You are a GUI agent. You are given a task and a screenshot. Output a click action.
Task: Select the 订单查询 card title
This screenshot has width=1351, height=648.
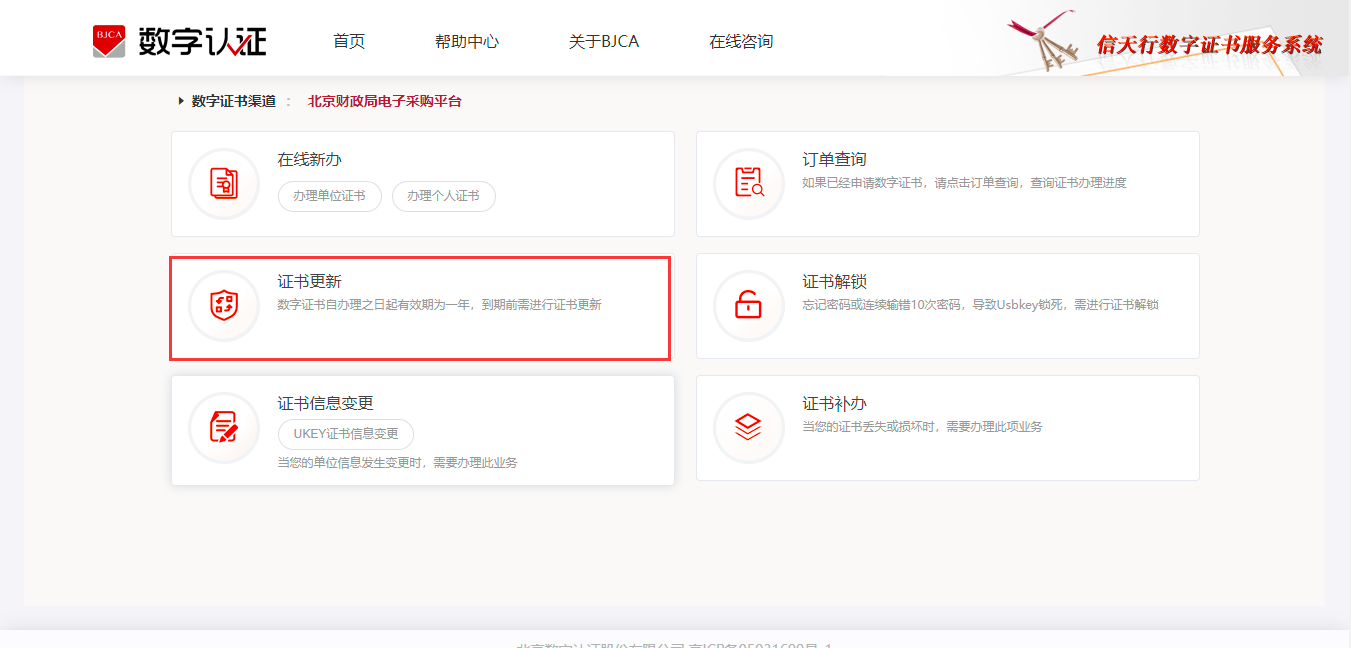pos(835,160)
